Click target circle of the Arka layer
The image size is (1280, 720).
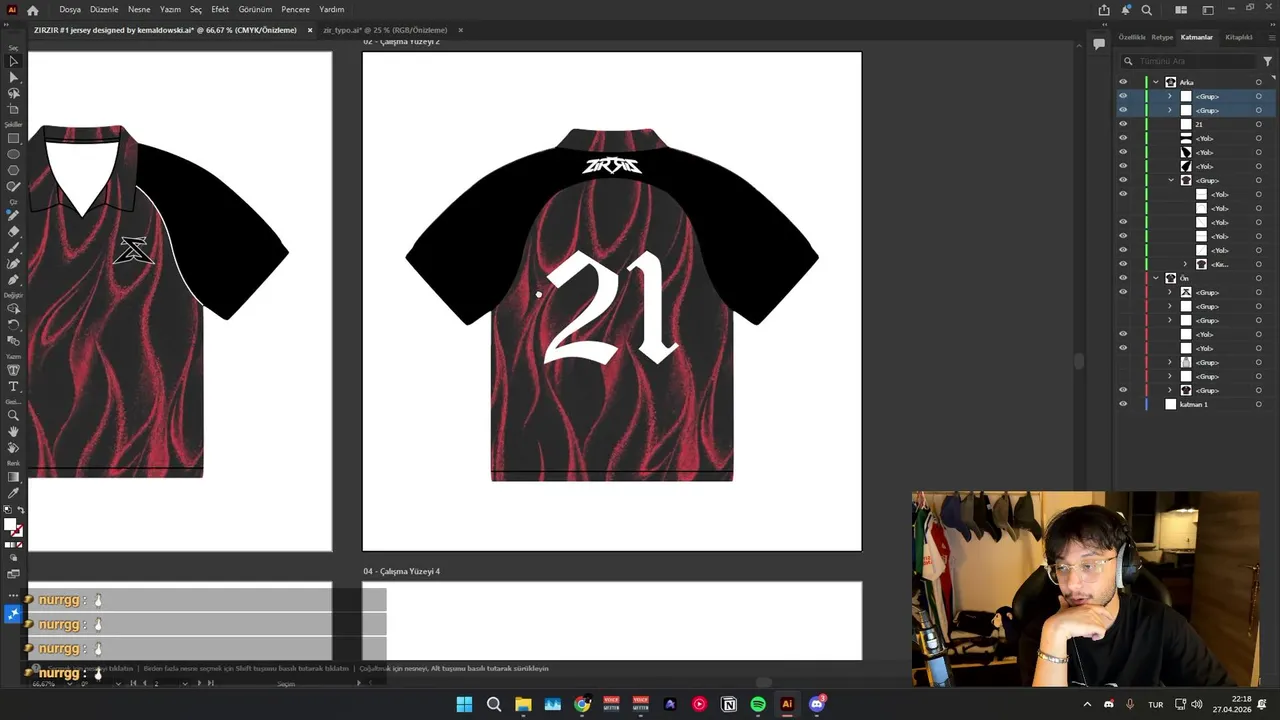[x=1258, y=82]
